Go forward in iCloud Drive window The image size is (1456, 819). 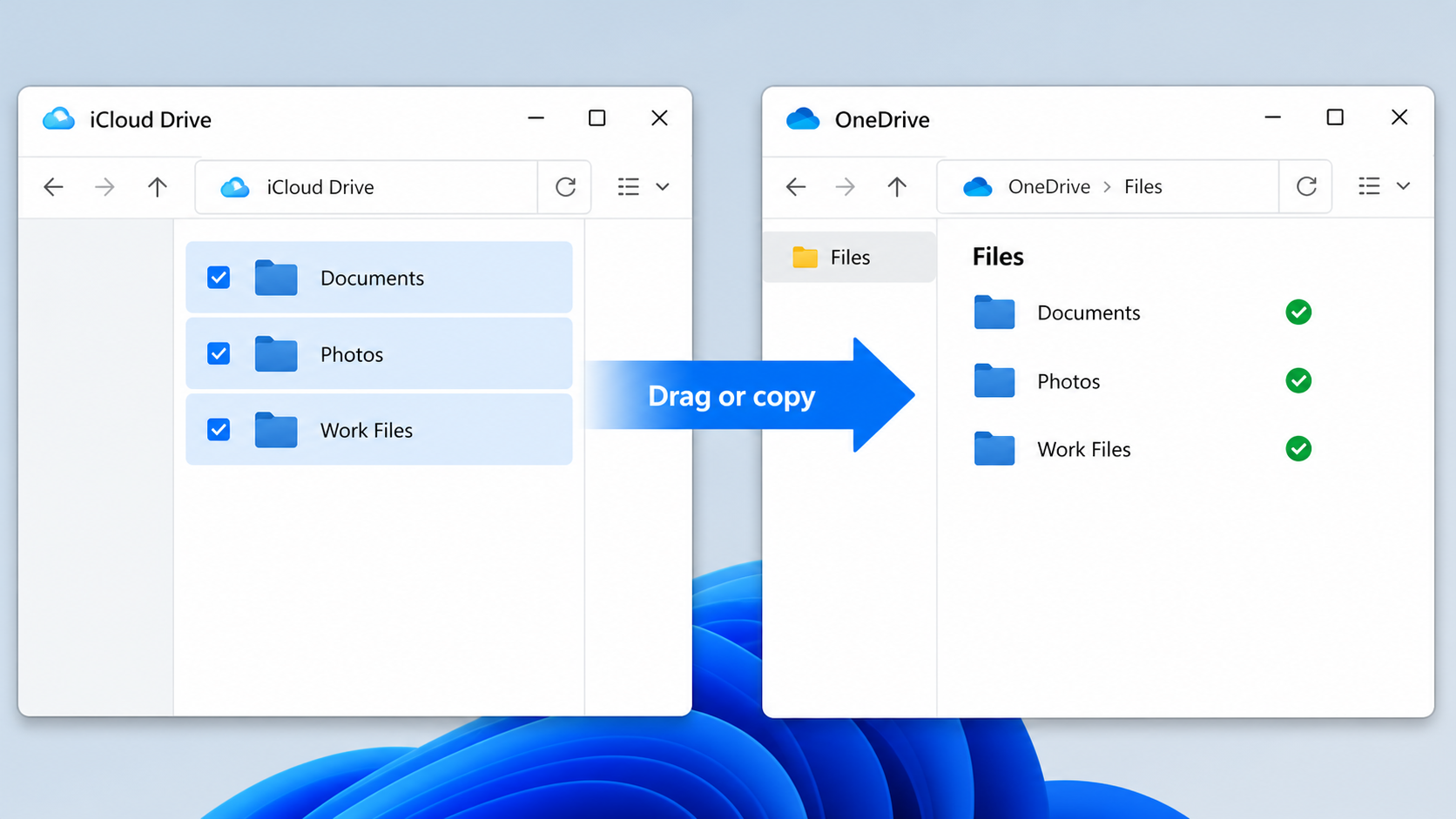(x=104, y=186)
